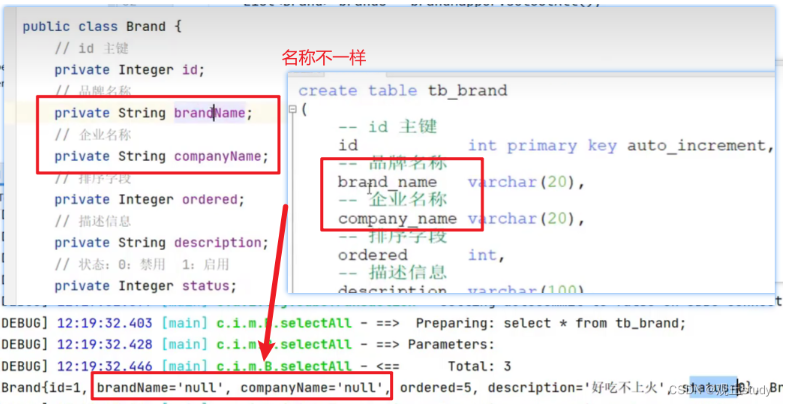This screenshot has height=406, width=802.
Task: Click the brand_name column in SQL
Action: [387, 182]
